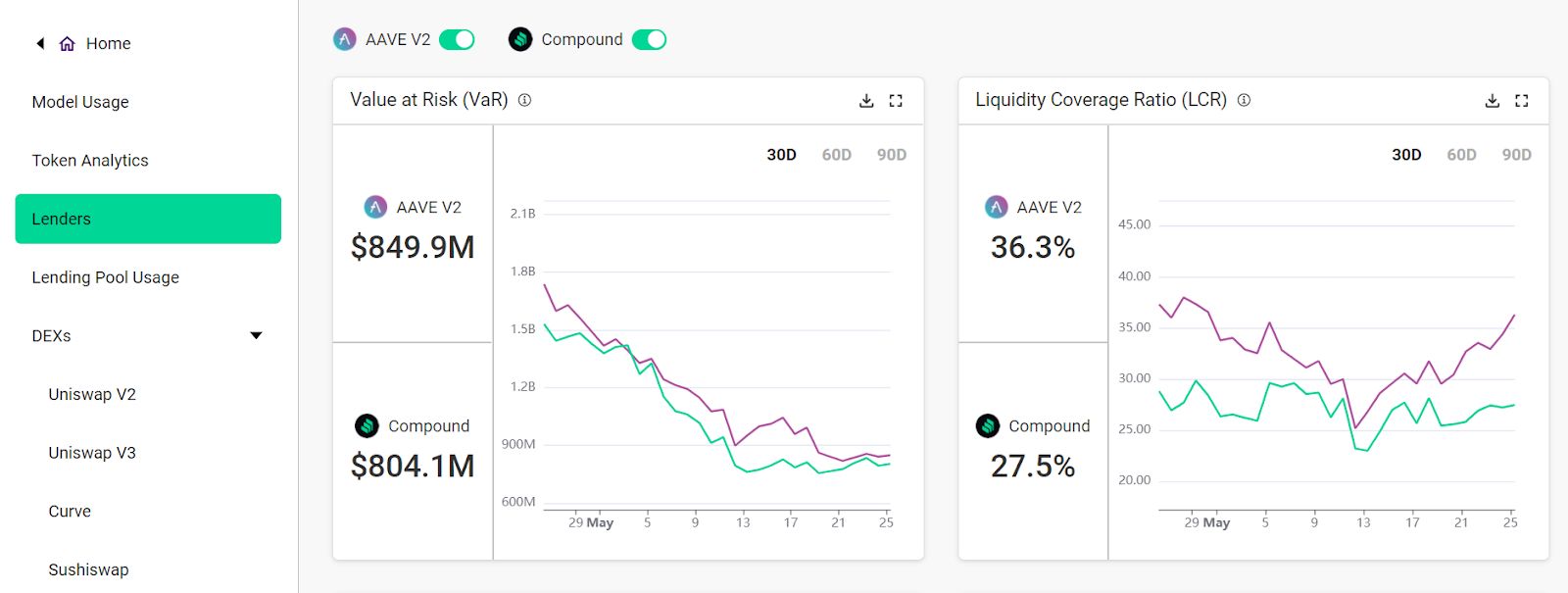Open Sushiswap under DEXs
Image resolution: width=1568 pixels, height=593 pixels.
[88, 569]
